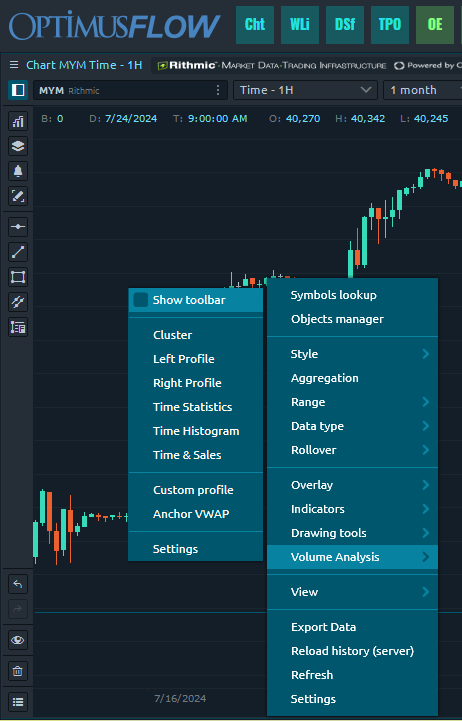Choose Refresh from context menu
The height and width of the screenshot is (721, 462).
click(x=353, y=675)
